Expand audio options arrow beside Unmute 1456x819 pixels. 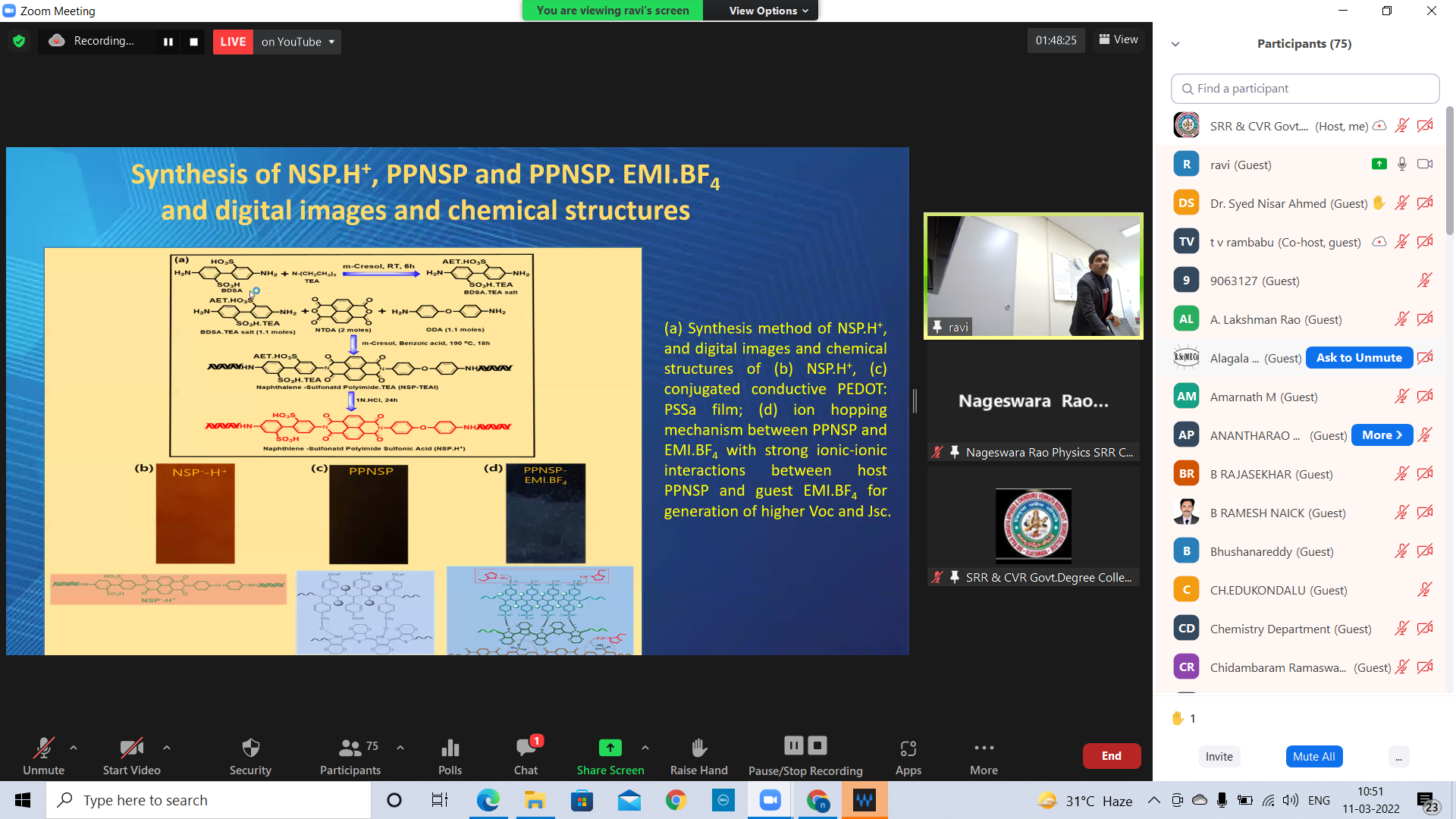(74, 748)
